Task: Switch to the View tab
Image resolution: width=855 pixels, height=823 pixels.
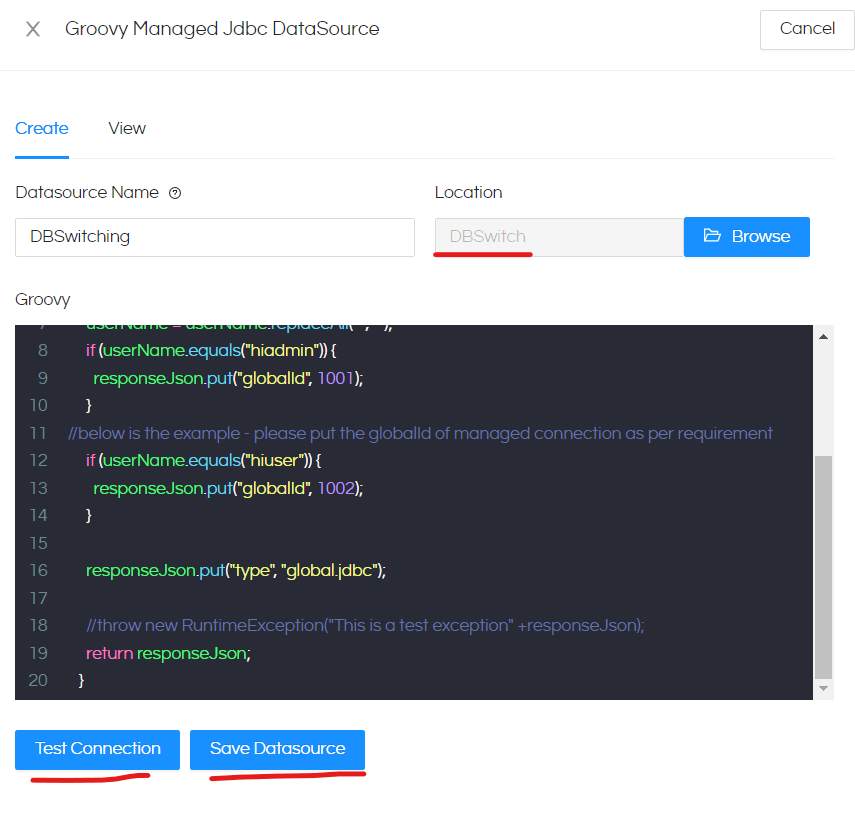Action: [x=127, y=128]
